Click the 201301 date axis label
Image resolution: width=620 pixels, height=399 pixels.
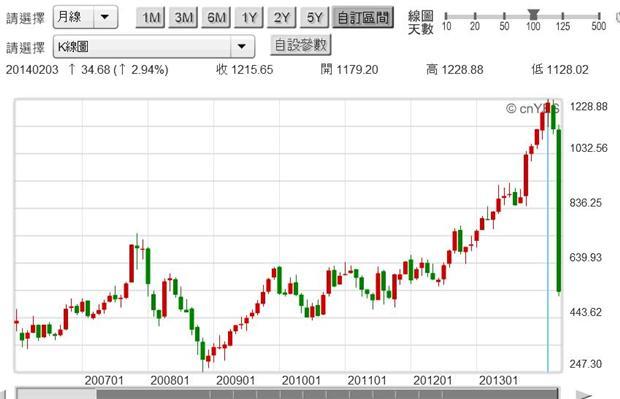[498, 380]
